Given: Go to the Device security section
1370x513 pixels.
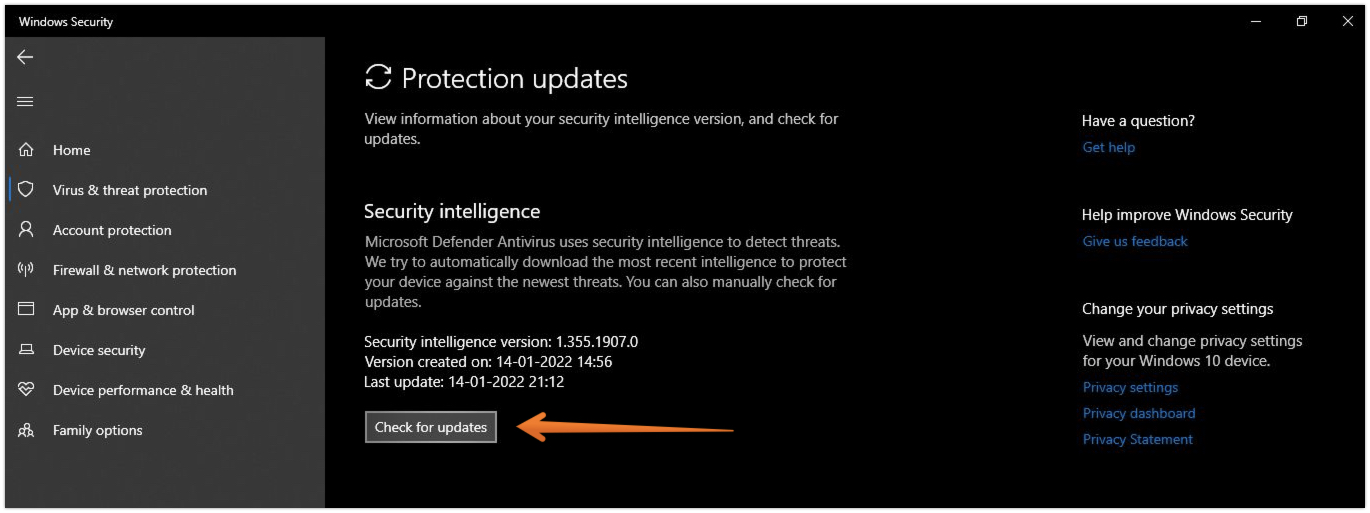Looking at the screenshot, I should 99,350.
